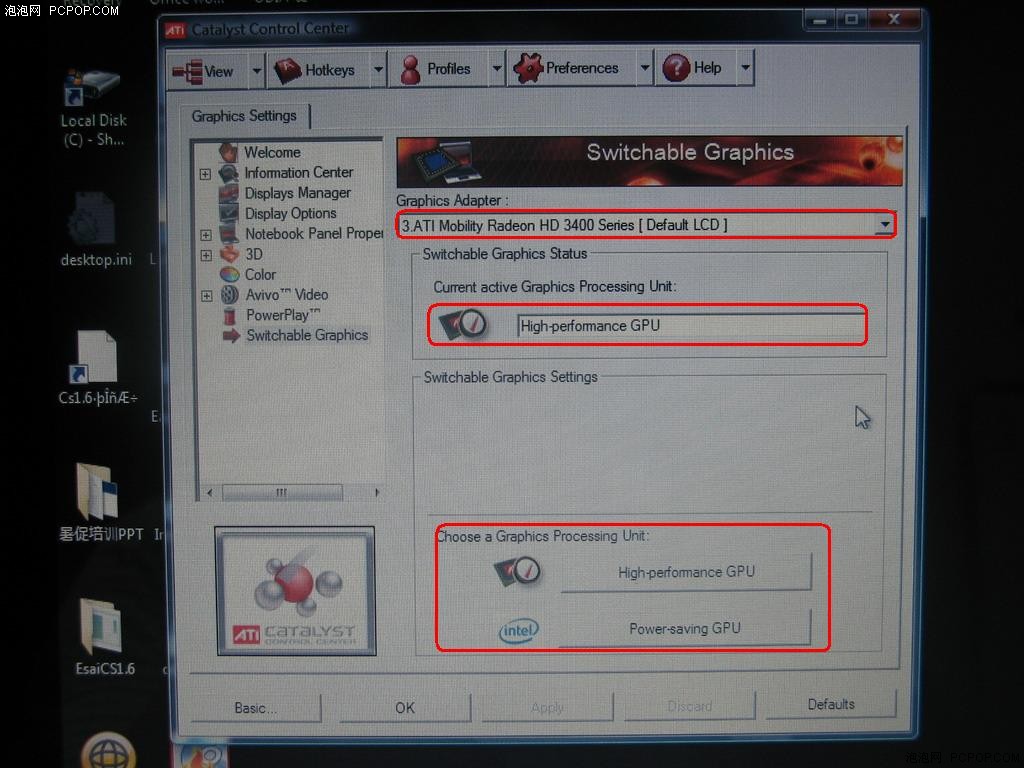The width and height of the screenshot is (1024, 768).
Task: Click the Apply button
Action: click(x=547, y=707)
